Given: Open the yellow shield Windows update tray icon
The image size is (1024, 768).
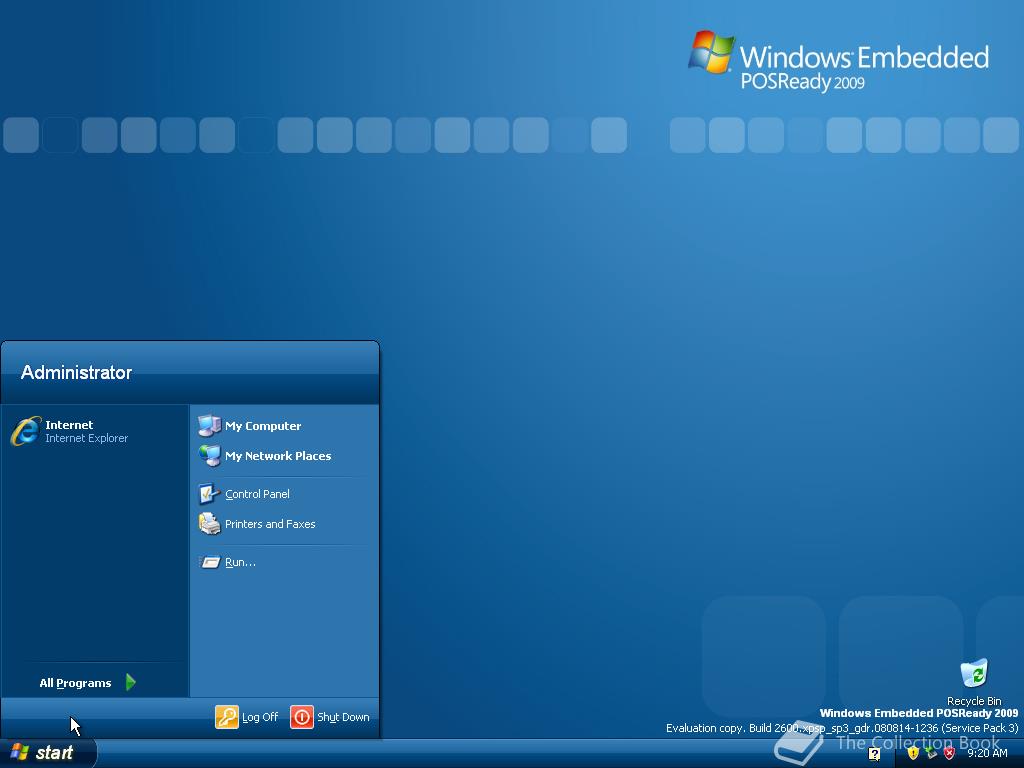Looking at the screenshot, I should (913, 753).
